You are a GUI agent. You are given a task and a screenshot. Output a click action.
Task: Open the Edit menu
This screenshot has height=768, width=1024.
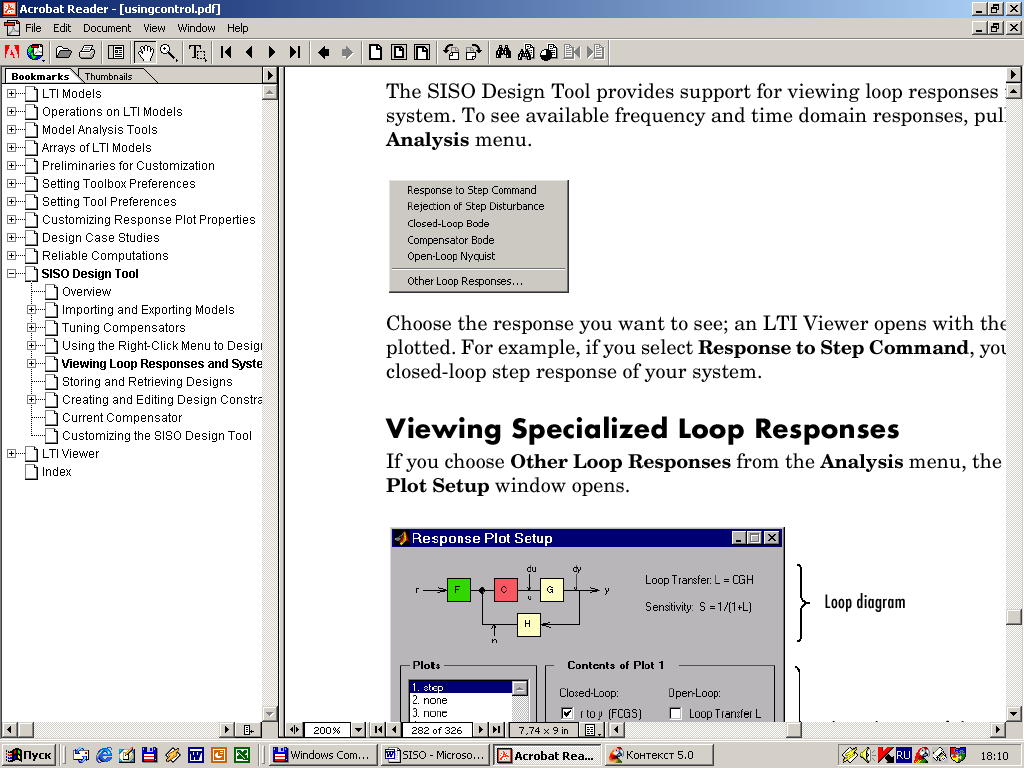click(x=62, y=28)
